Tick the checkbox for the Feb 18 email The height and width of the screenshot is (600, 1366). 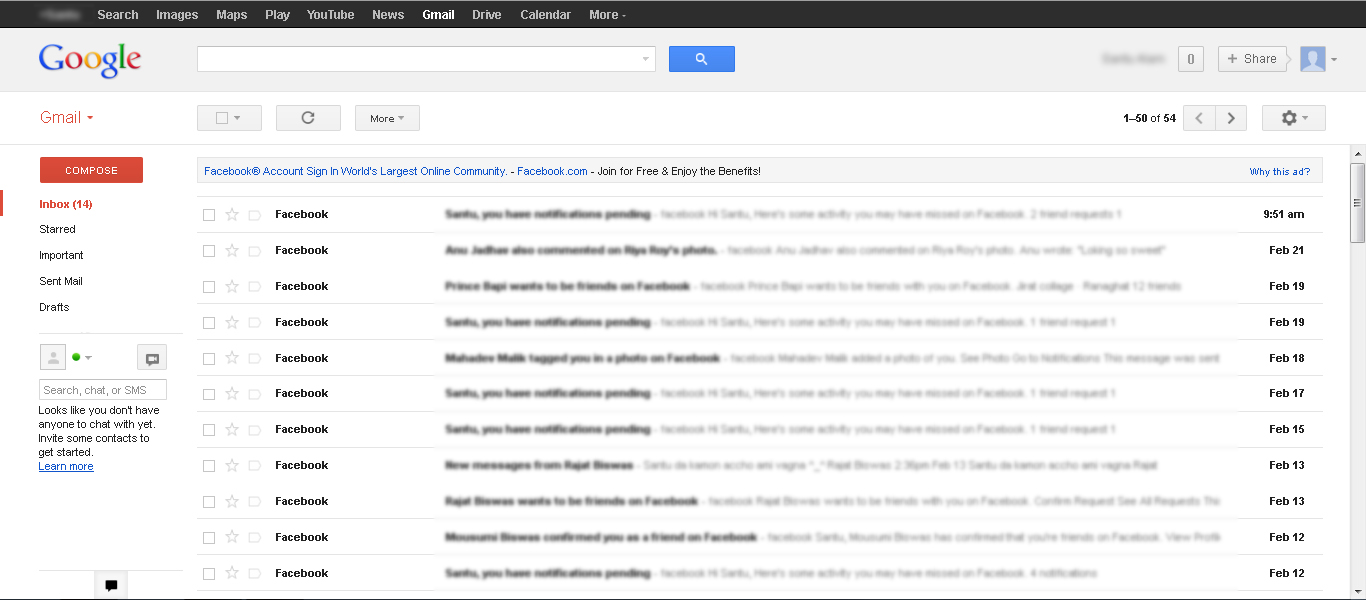point(209,359)
